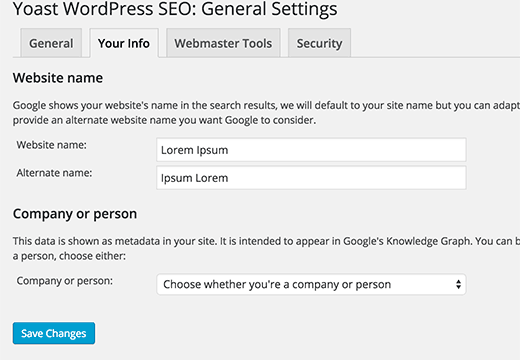Click the Yoast WordPress SEO page title
Image resolution: width=520 pixels, height=360 pixels.
[x=175, y=9]
